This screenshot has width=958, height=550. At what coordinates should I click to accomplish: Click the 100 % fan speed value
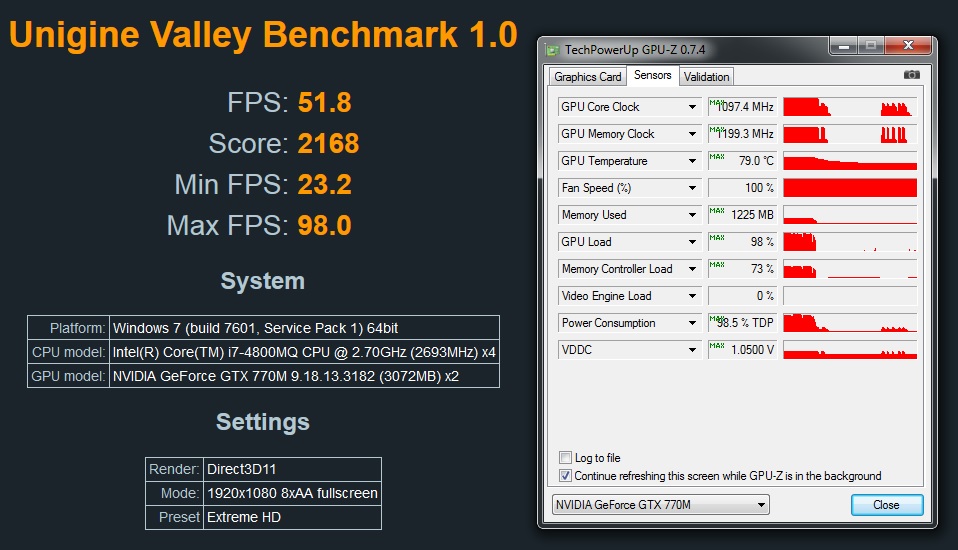point(742,188)
